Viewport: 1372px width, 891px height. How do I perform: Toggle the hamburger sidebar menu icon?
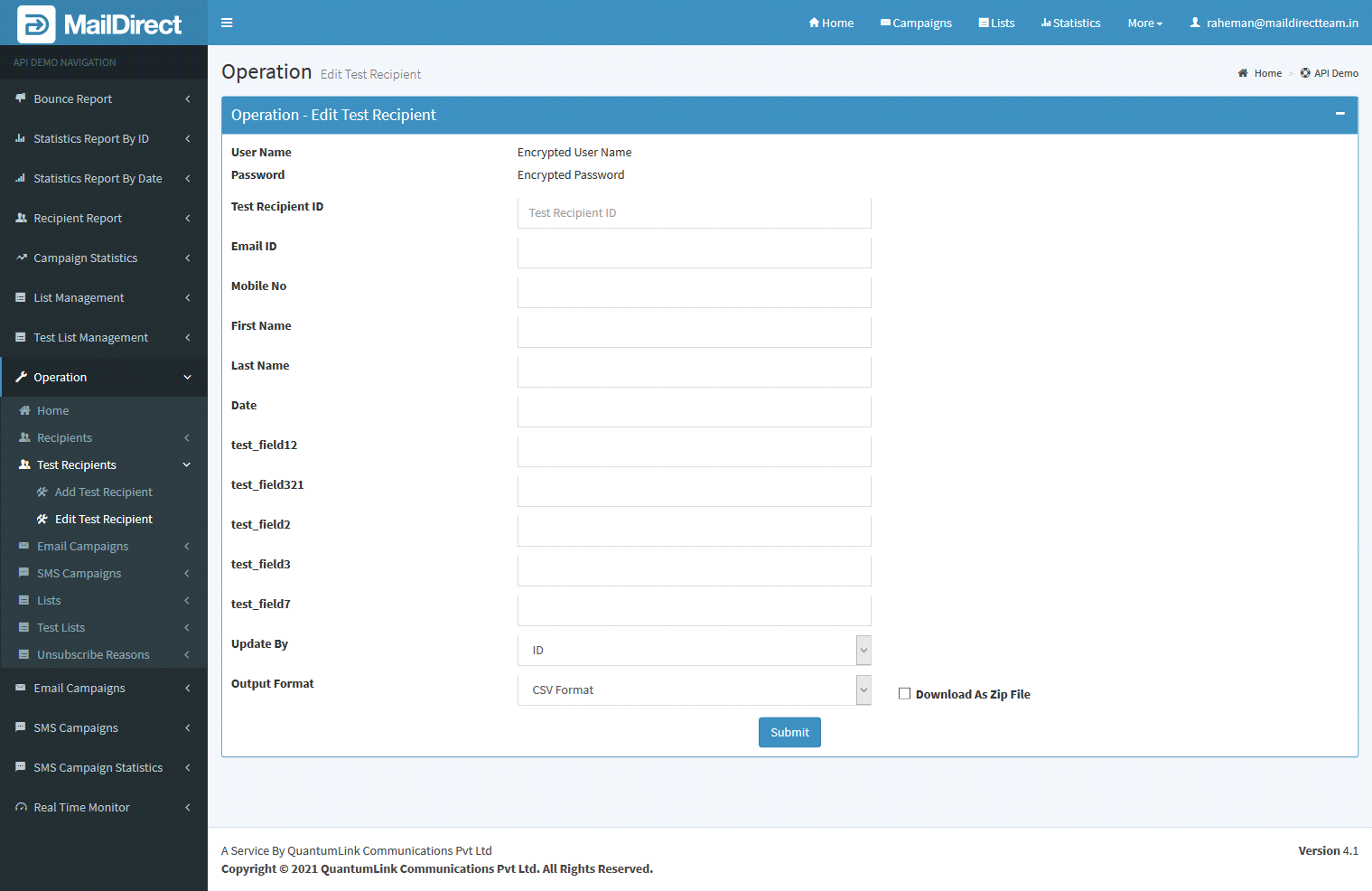[x=227, y=23]
